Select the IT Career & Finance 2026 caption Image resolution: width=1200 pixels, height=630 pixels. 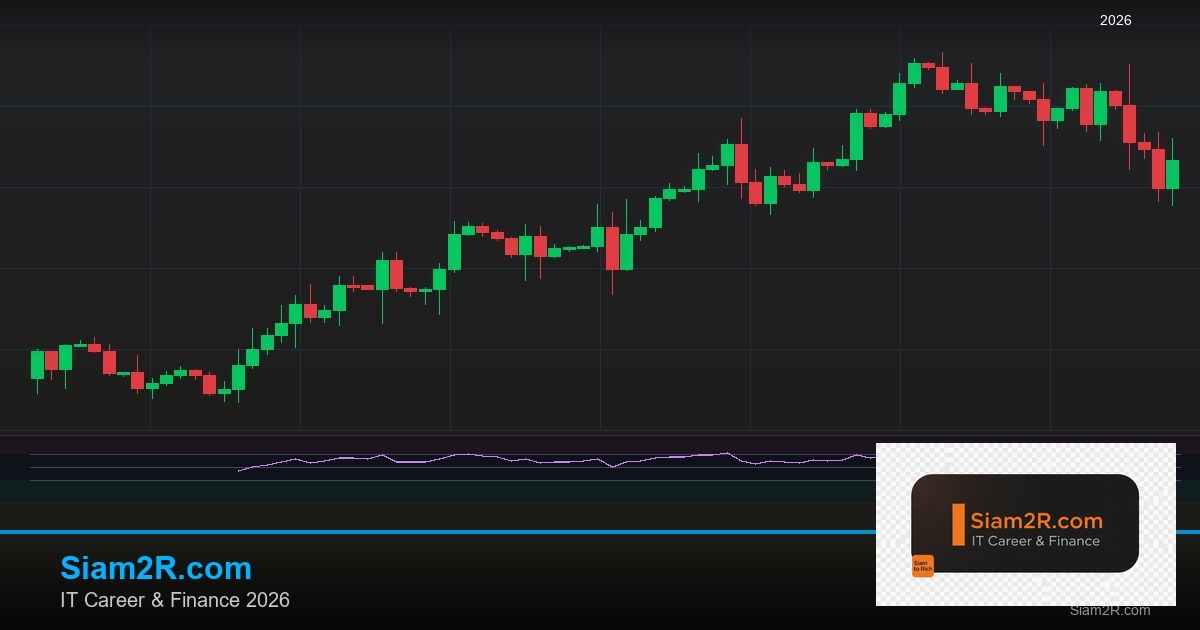[x=175, y=600]
